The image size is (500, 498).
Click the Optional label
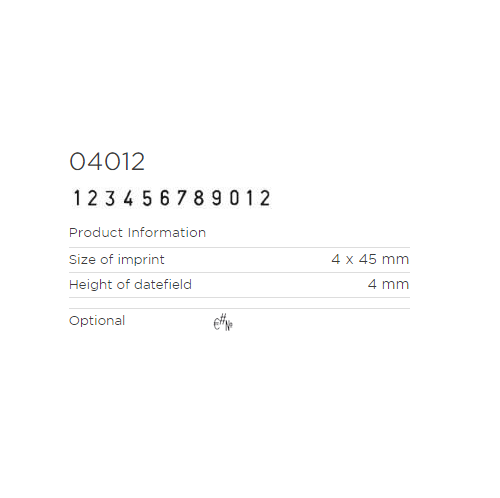coord(97,321)
